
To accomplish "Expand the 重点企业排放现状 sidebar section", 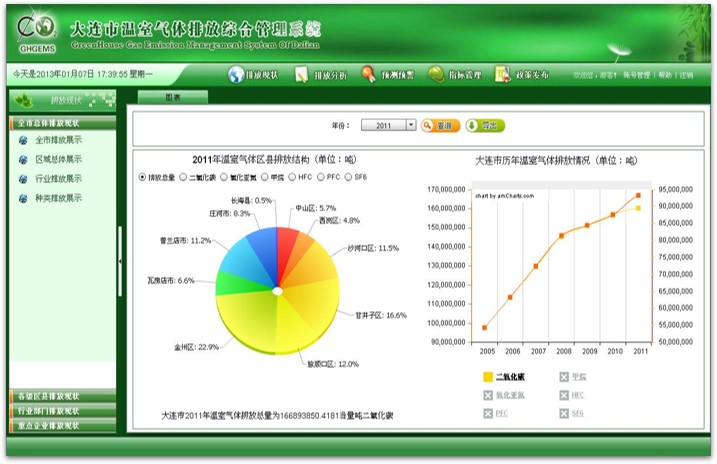I will [x=62, y=425].
